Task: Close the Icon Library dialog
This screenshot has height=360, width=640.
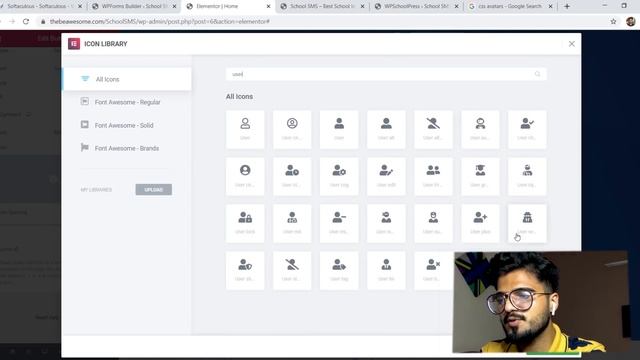Action: coord(571,44)
